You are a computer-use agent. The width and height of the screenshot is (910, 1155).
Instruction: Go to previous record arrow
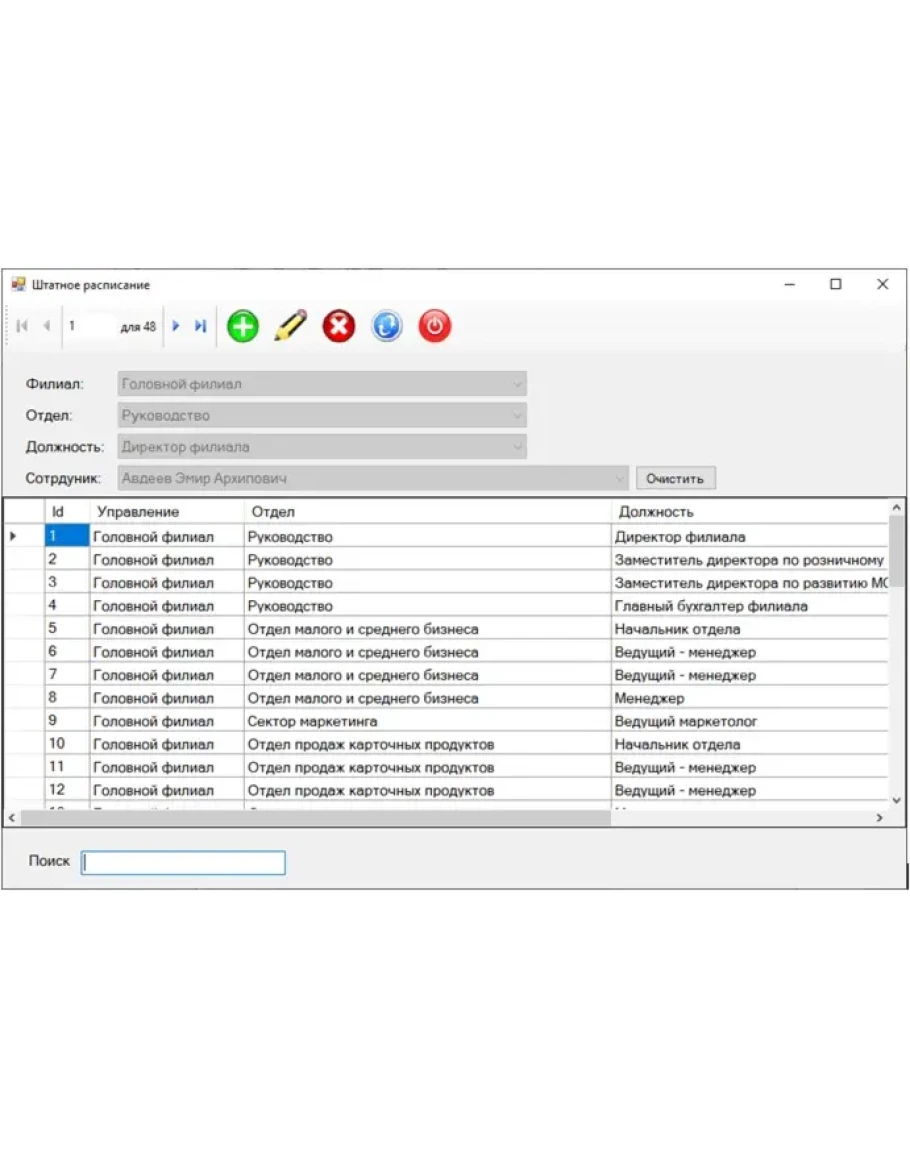(46, 326)
